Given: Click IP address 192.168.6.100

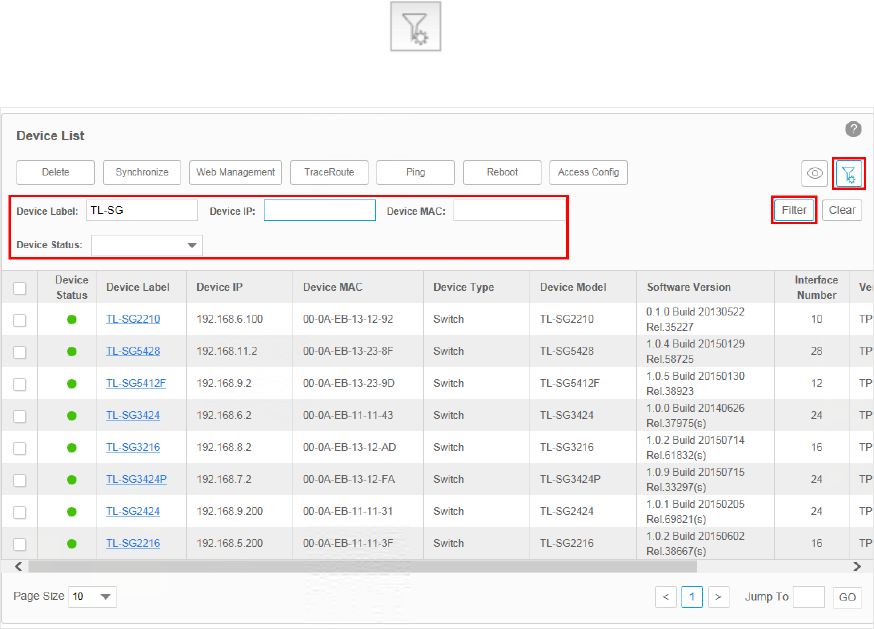Looking at the screenshot, I should [x=230, y=320].
